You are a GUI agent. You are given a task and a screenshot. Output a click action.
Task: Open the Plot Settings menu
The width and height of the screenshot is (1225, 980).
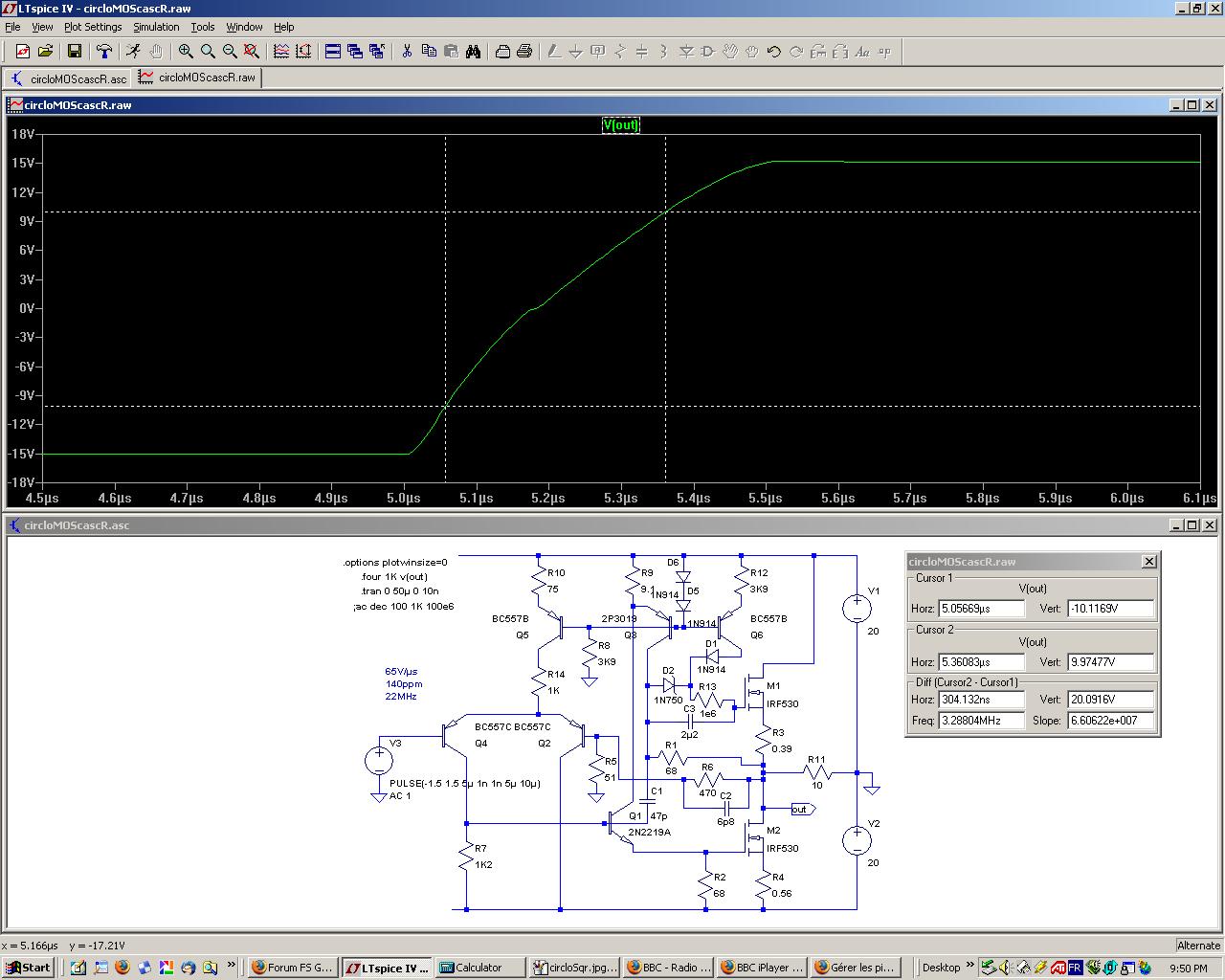click(x=93, y=27)
